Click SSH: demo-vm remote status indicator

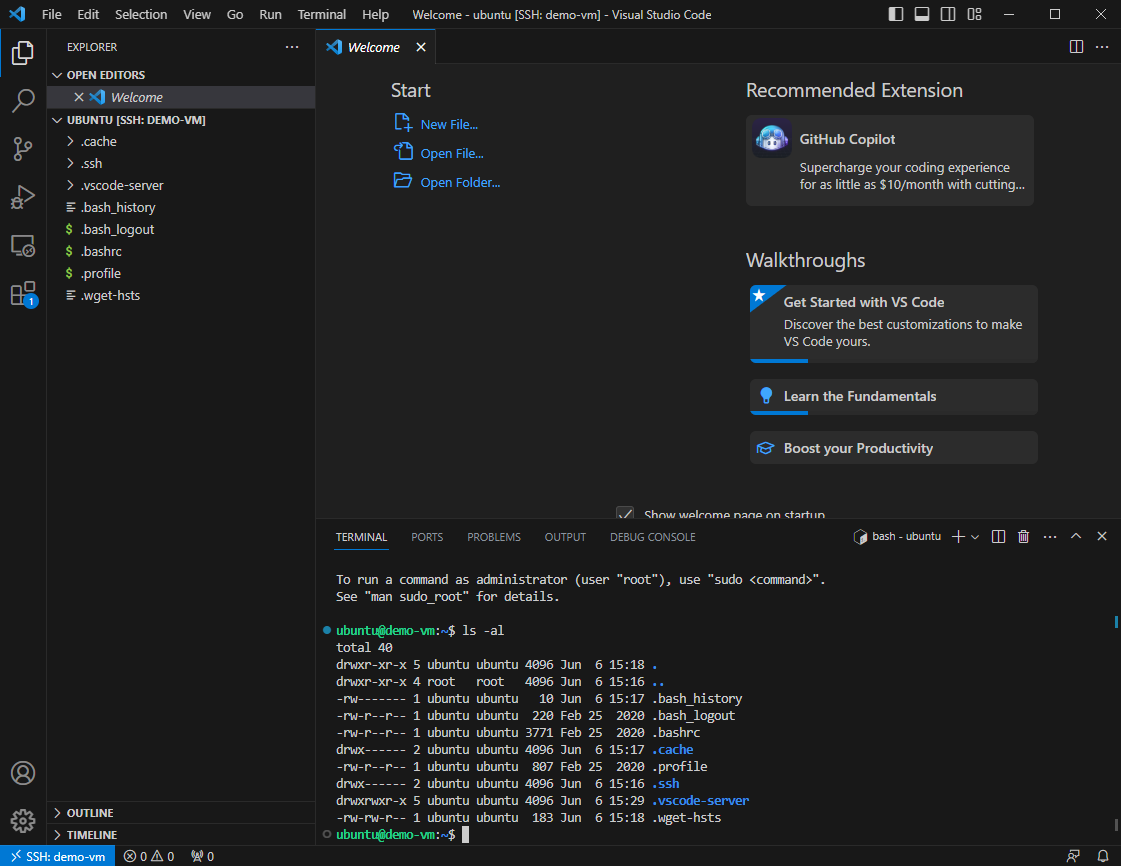click(x=58, y=856)
